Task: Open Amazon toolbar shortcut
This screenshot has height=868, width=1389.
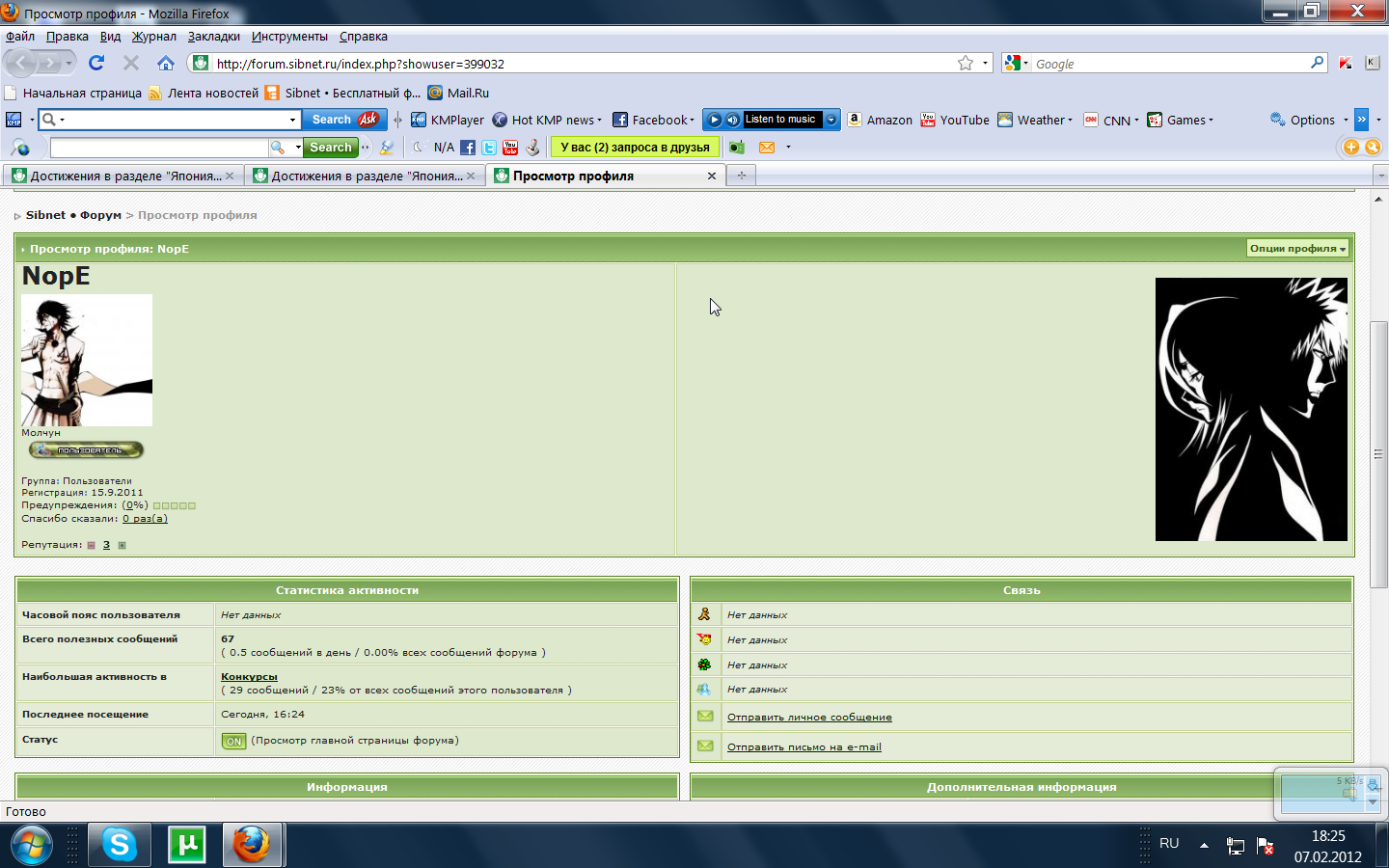Action: tap(880, 120)
